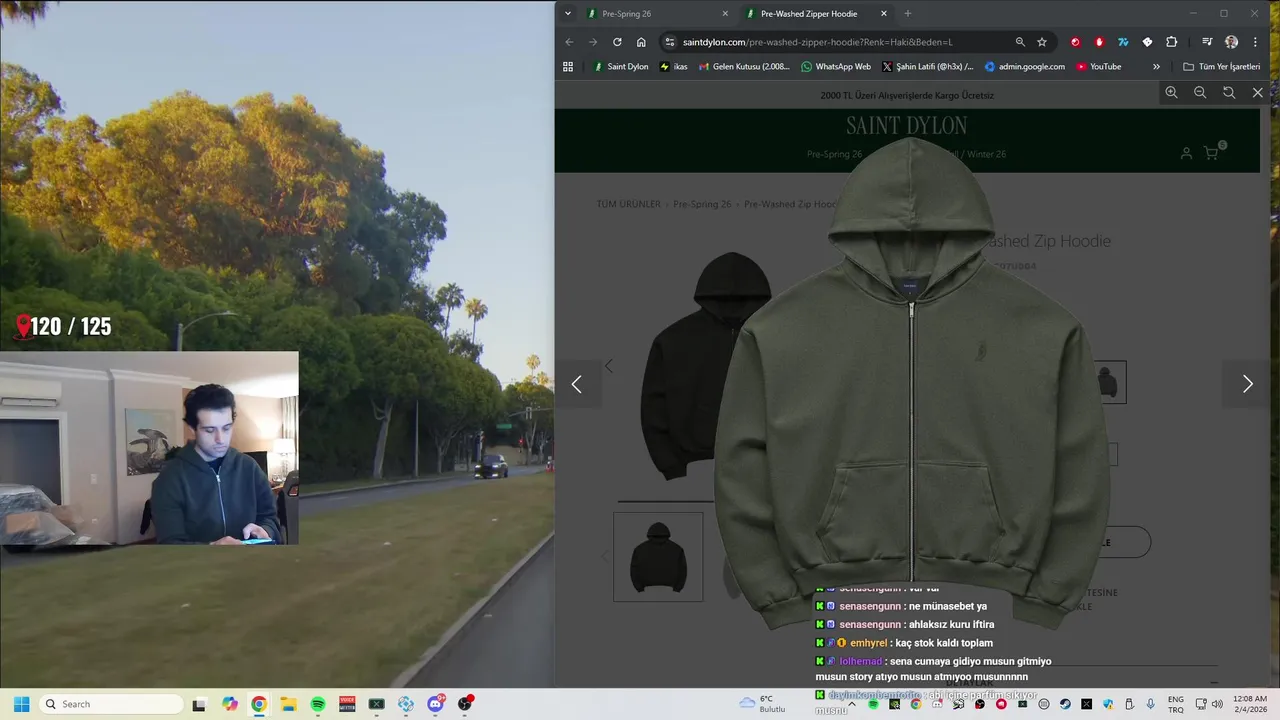This screenshot has height=720, width=1280.
Task: Switch ENG TRQ input language
Action: point(1176,704)
